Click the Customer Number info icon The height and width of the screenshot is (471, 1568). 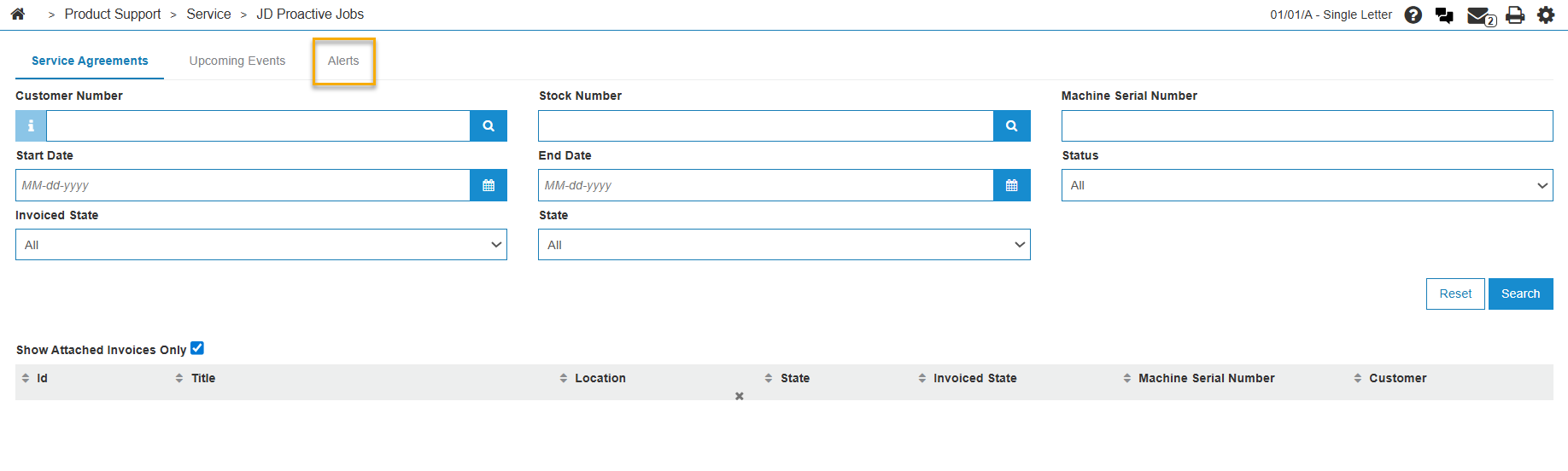click(31, 125)
